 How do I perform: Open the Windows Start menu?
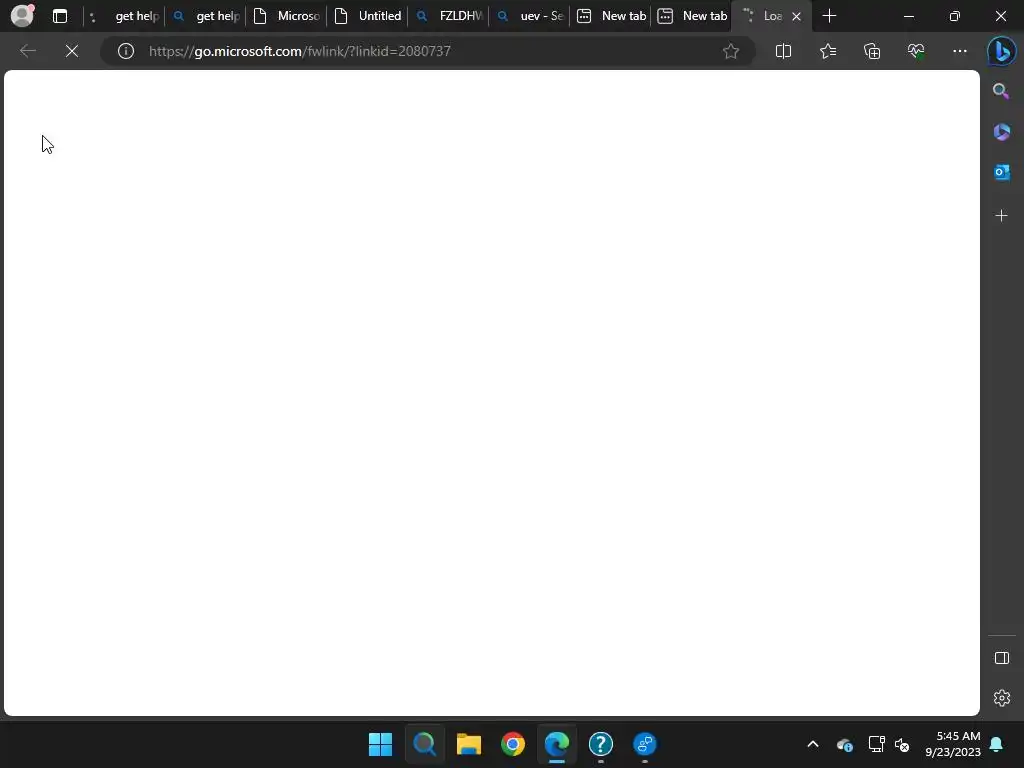click(380, 744)
